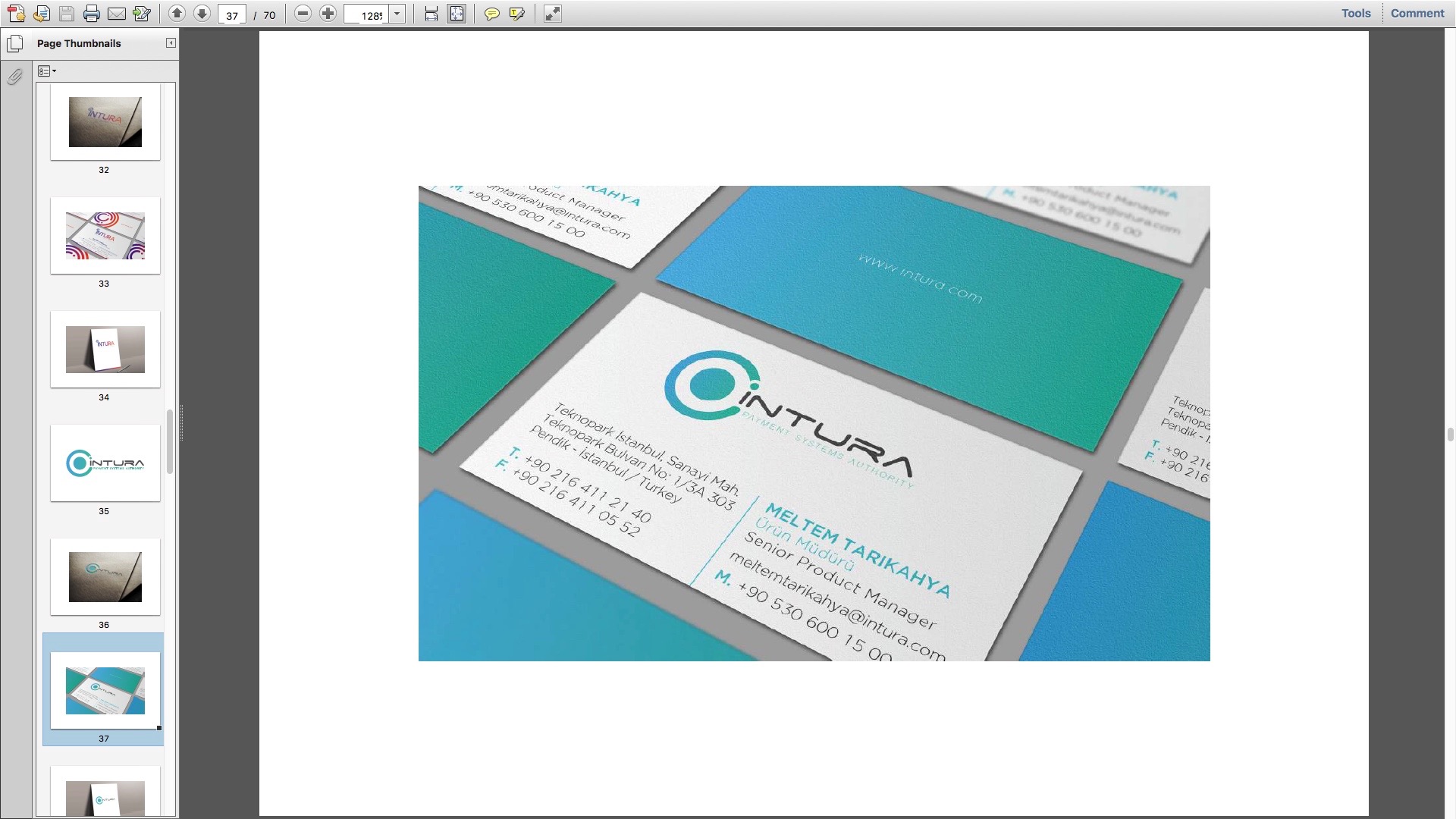Zoom out with minus button
The image size is (1456, 819).
click(x=303, y=14)
